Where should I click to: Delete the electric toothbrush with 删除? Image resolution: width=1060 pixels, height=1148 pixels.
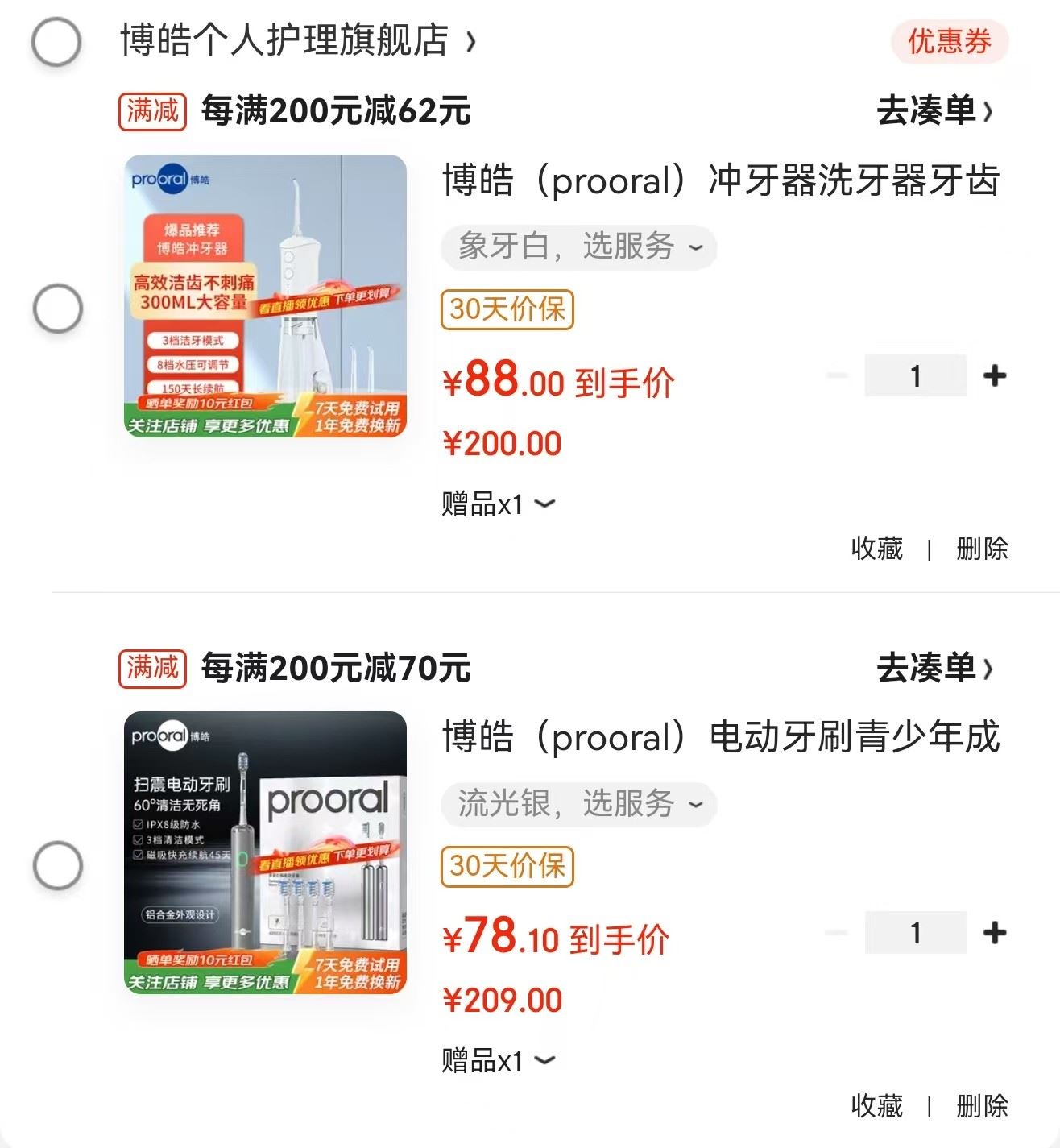(982, 1106)
